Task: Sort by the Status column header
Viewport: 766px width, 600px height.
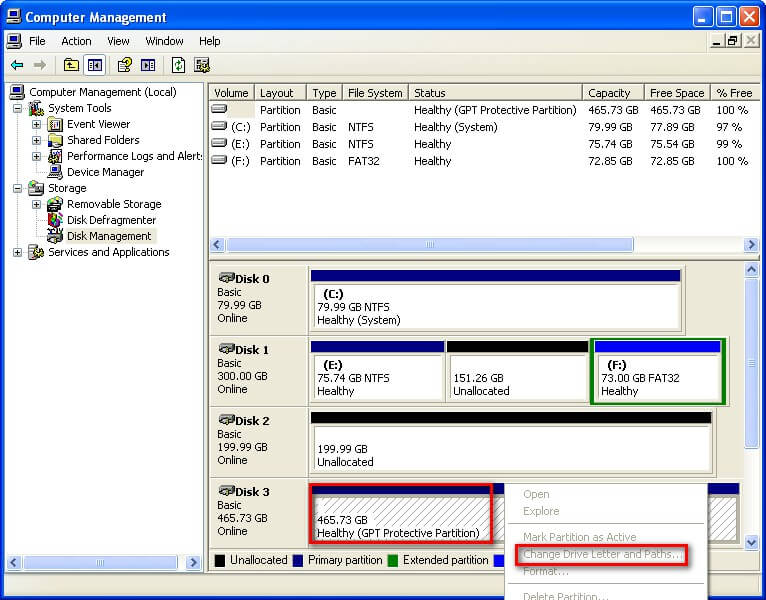Action: tap(495, 93)
